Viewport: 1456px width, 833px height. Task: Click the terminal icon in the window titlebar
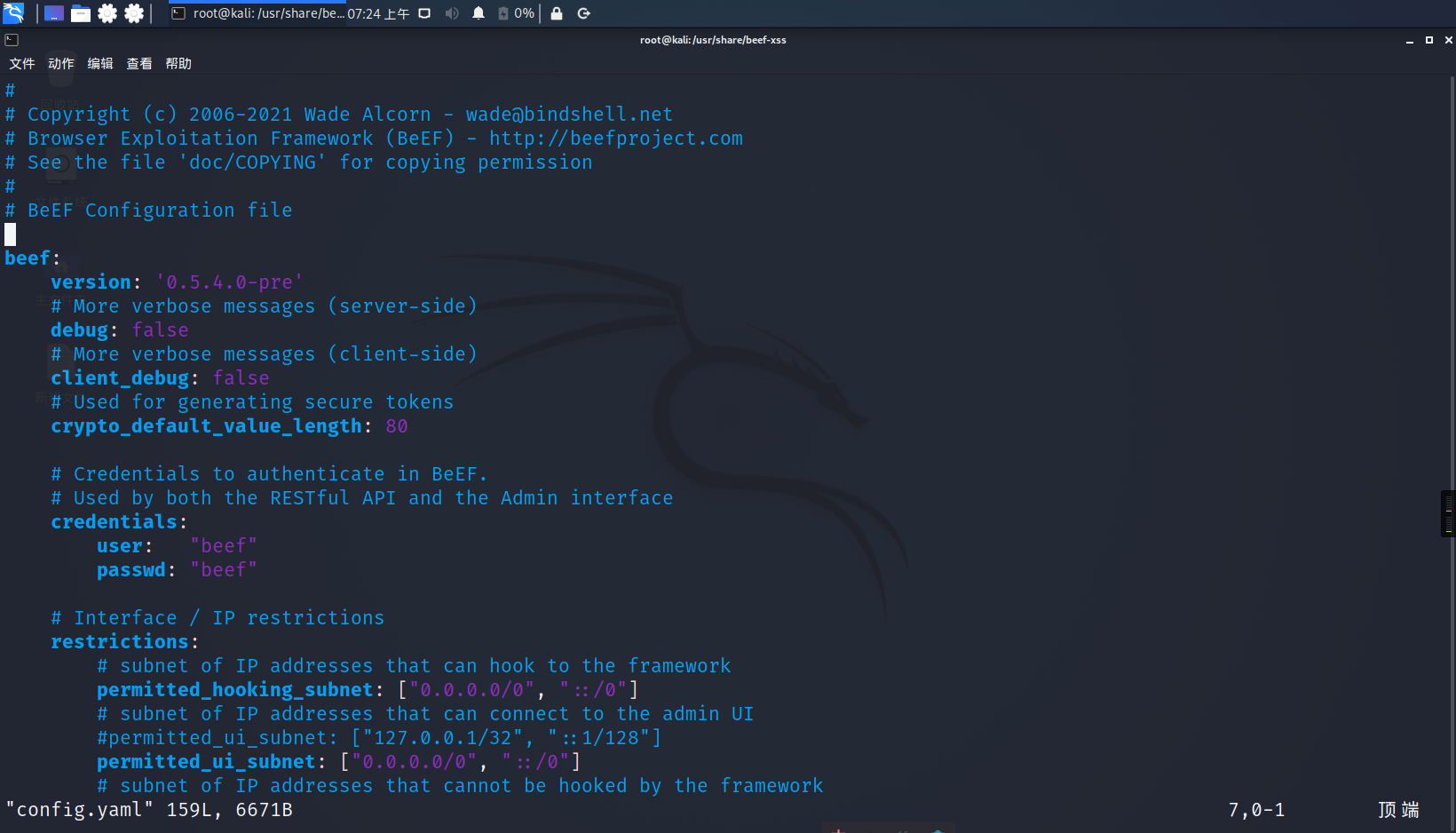(11, 39)
